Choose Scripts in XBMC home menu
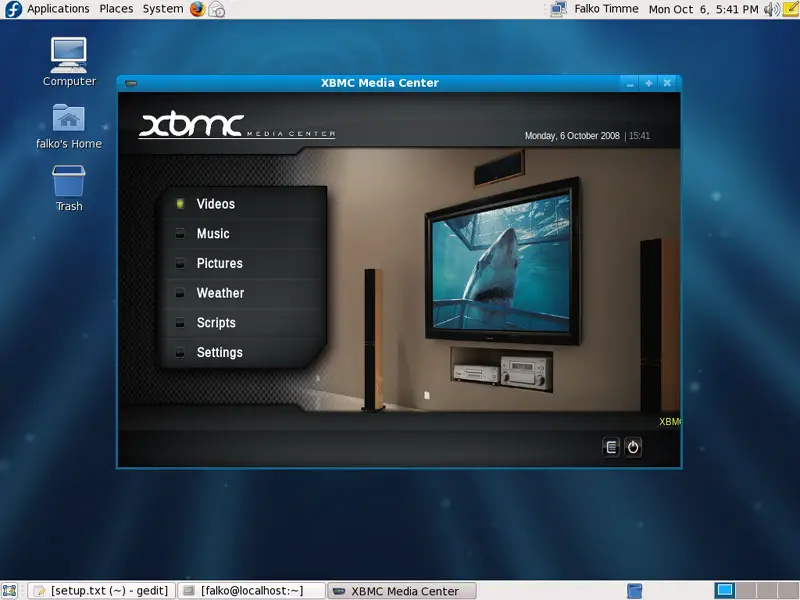The height and width of the screenshot is (600, 800). click(216, 323)
